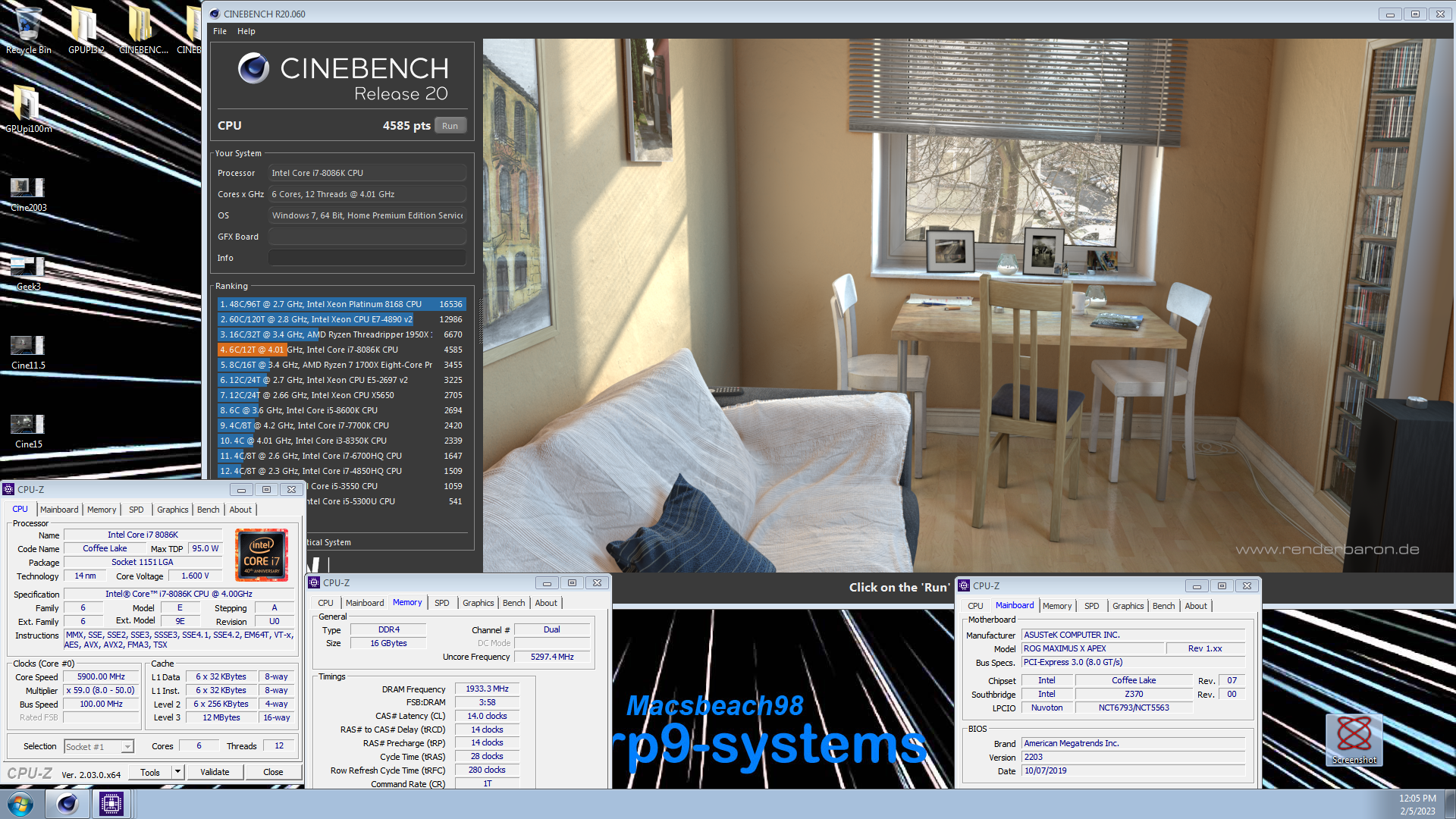Open SPD tab in CPU-Z CPU window

coord(136,510)
